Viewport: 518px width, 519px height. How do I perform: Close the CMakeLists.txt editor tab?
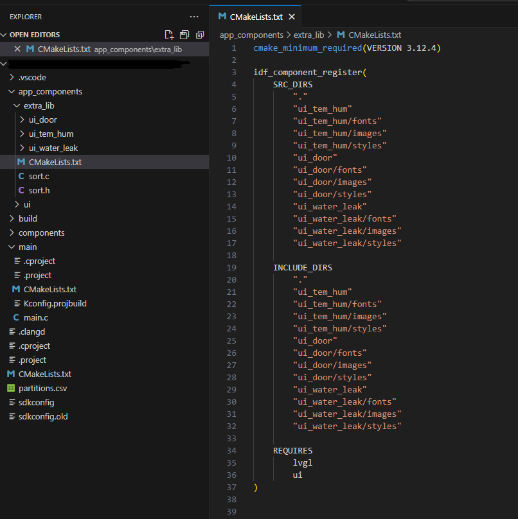pyautogui.click(x=292, y=17)
